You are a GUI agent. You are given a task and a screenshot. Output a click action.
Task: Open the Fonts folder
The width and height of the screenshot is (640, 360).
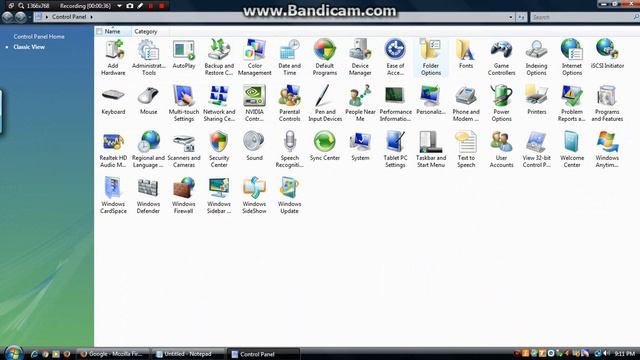coord(466,55)
